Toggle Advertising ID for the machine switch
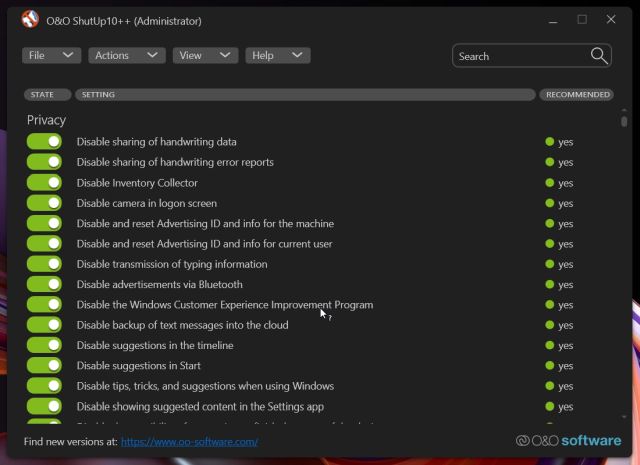 (44, 223)
